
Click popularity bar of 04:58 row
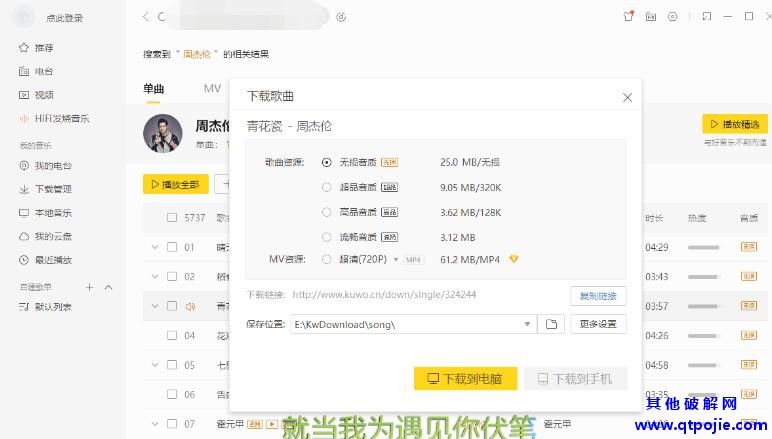click(x=704, y=366)
